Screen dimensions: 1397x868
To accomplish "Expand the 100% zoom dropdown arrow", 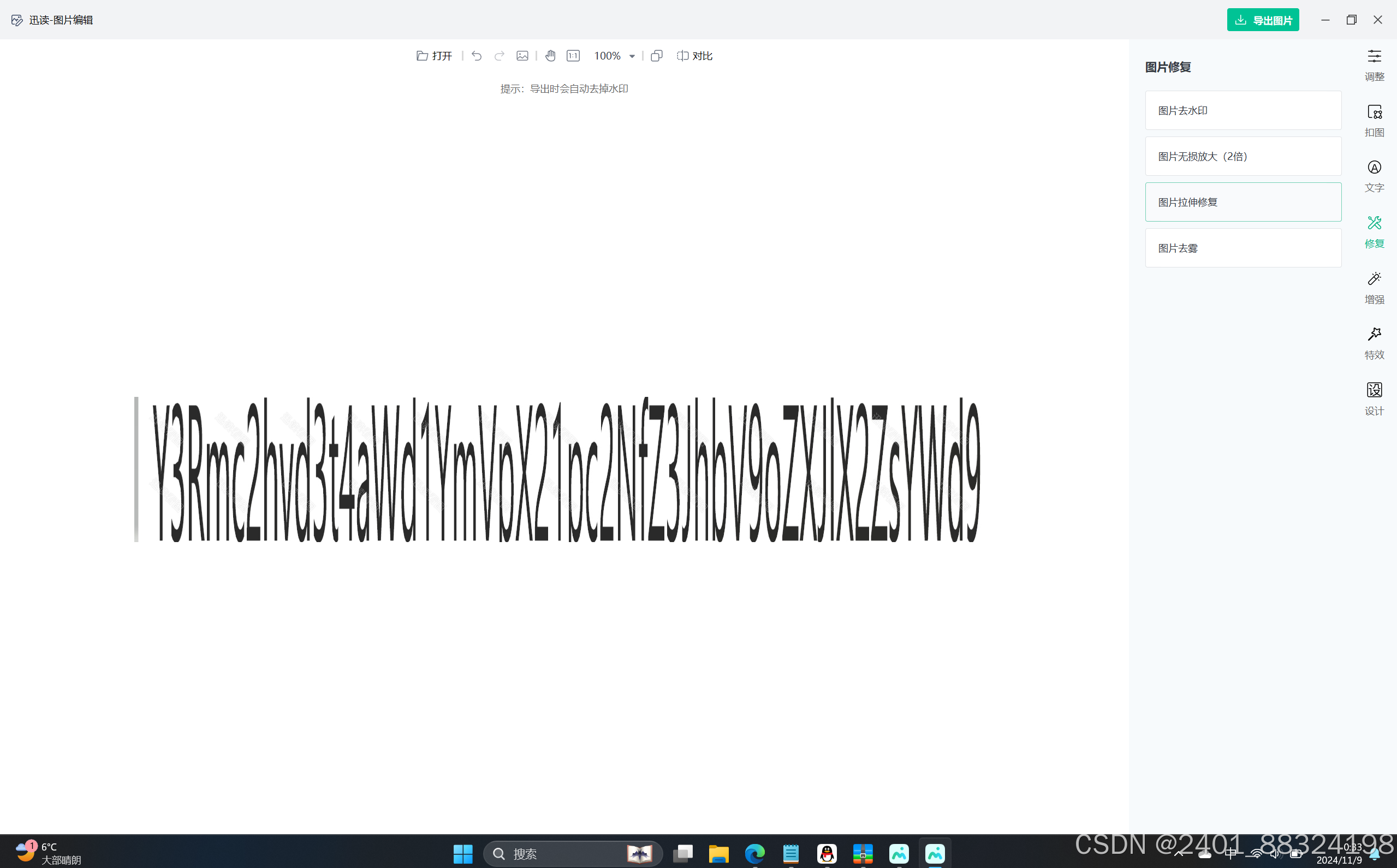I will (632, 56).
